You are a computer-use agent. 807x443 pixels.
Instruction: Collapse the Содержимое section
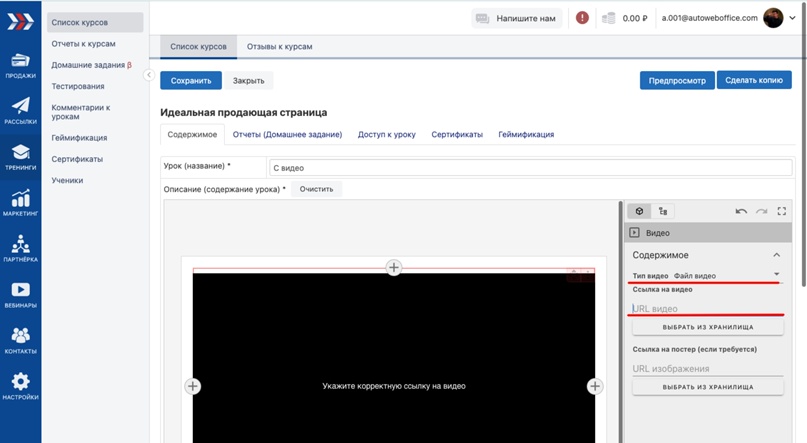(x=777, y=255)
